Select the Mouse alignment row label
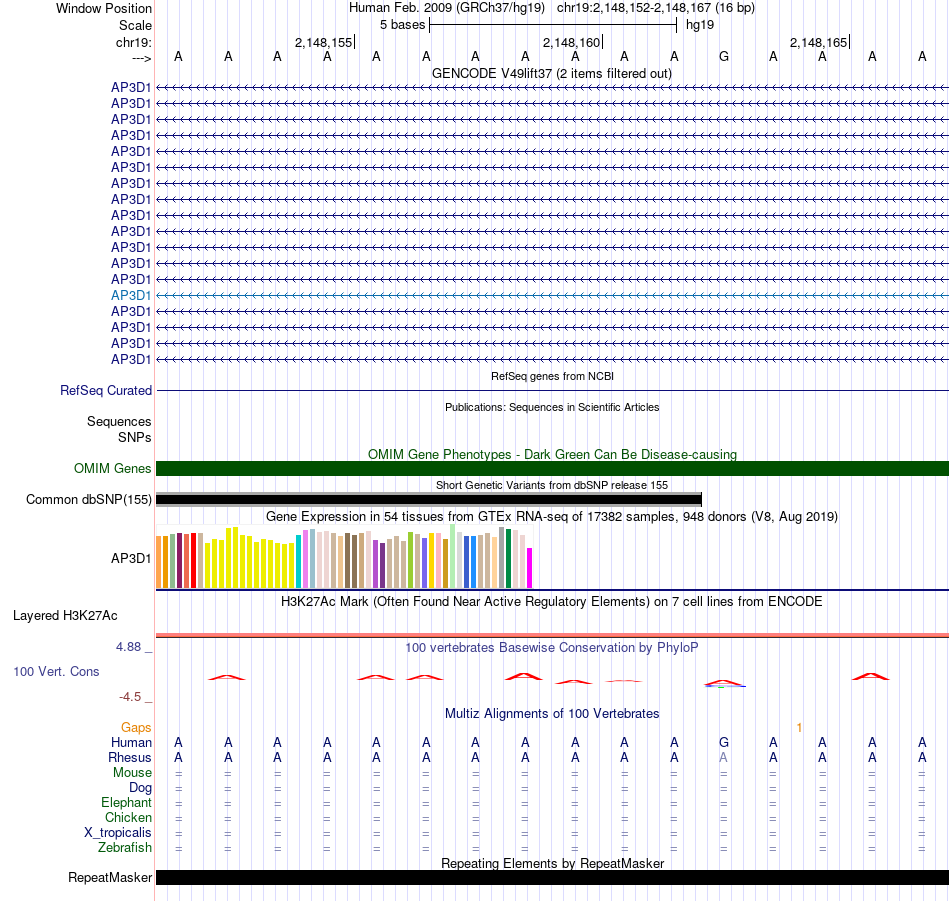Viewport: 950px width, 901px height. (132, 773)
